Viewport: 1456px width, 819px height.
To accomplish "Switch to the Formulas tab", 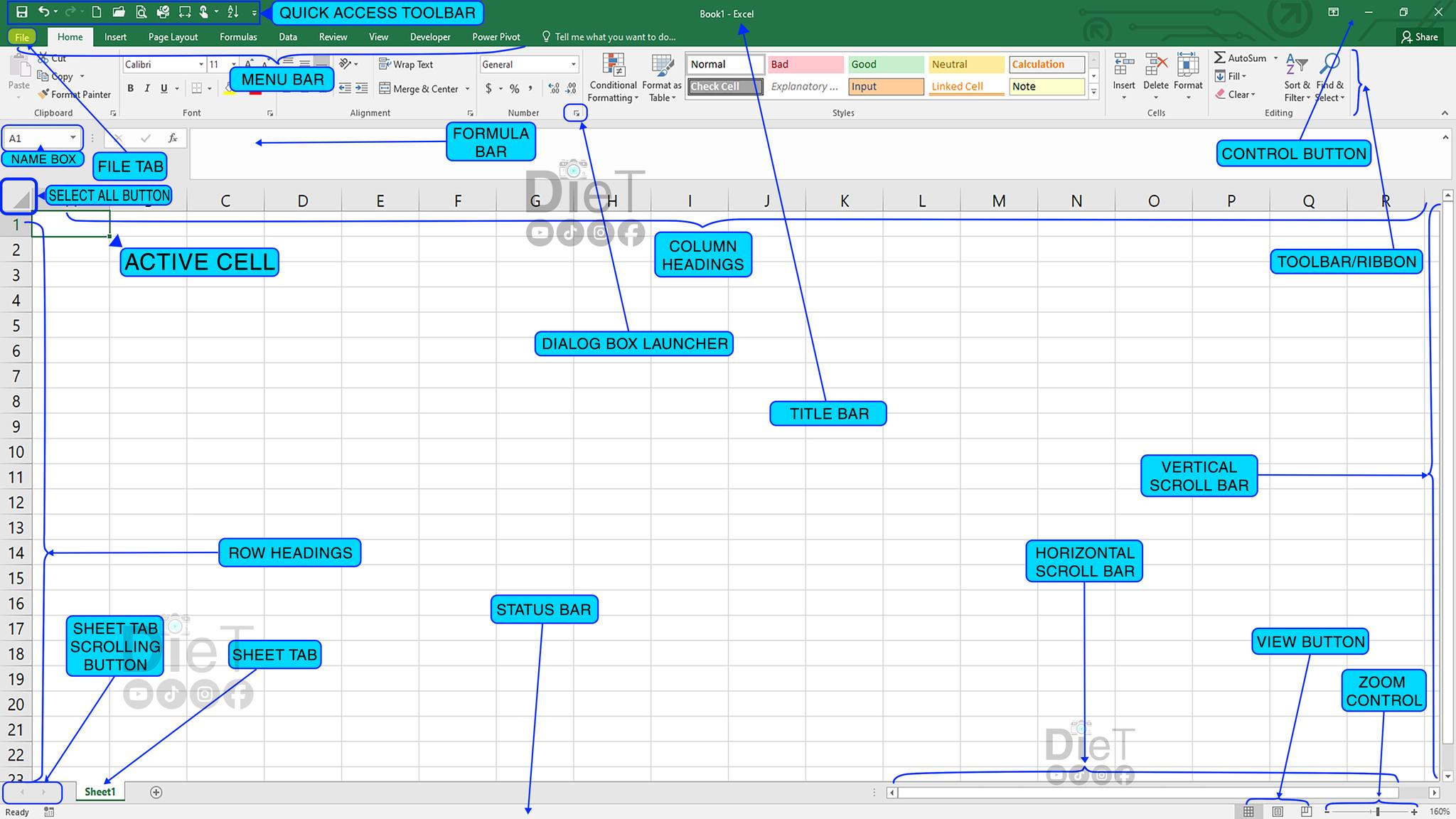I will click(x=238, y=37).
